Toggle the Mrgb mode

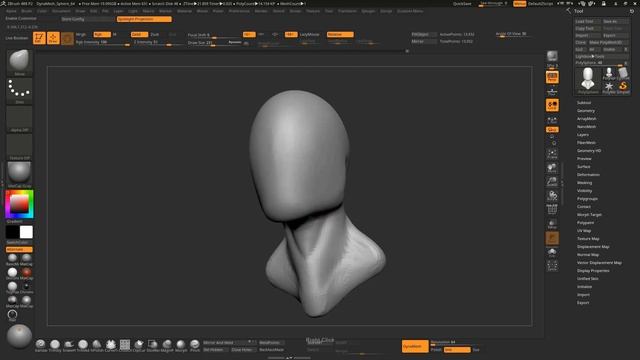81,35
